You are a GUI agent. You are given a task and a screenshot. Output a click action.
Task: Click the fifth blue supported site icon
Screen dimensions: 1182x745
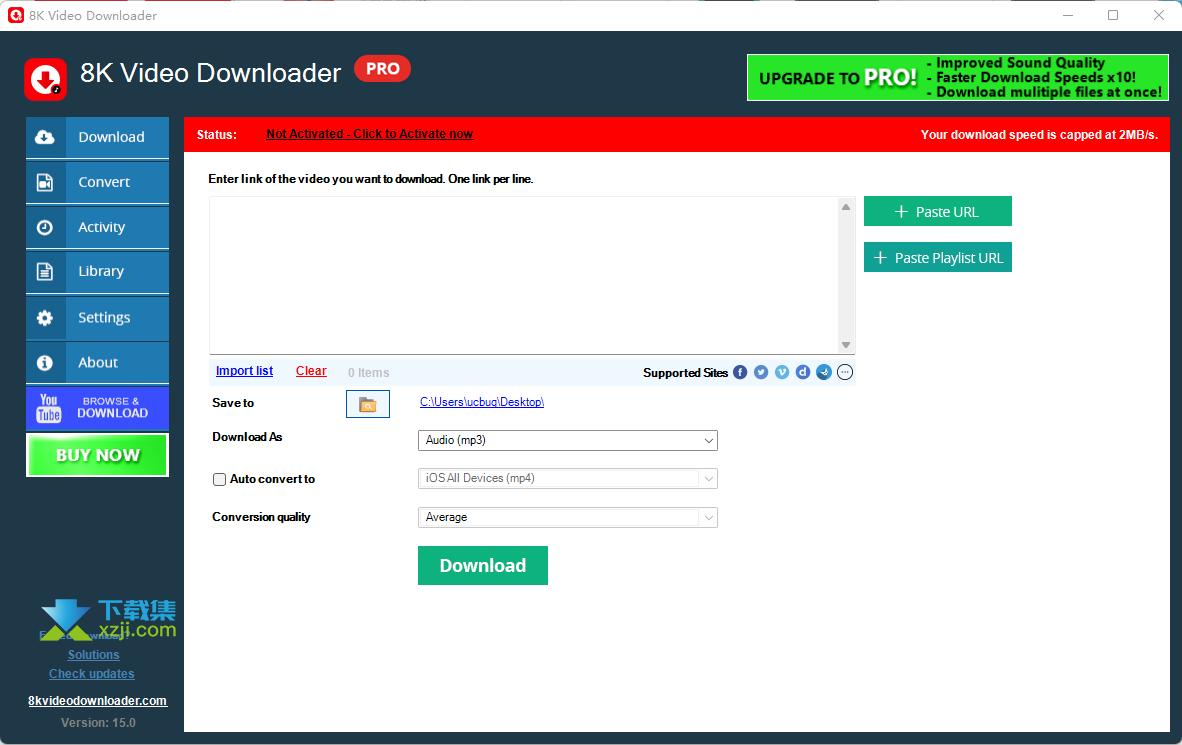824,372
